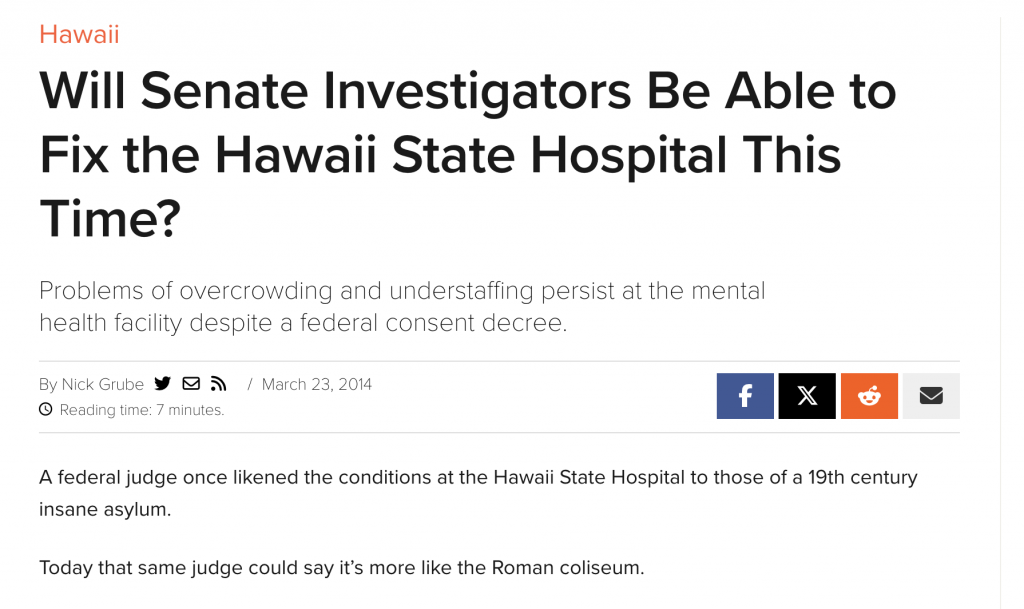Open author page for Nick Grube
Screen dimensions: 1024x609
103,384
